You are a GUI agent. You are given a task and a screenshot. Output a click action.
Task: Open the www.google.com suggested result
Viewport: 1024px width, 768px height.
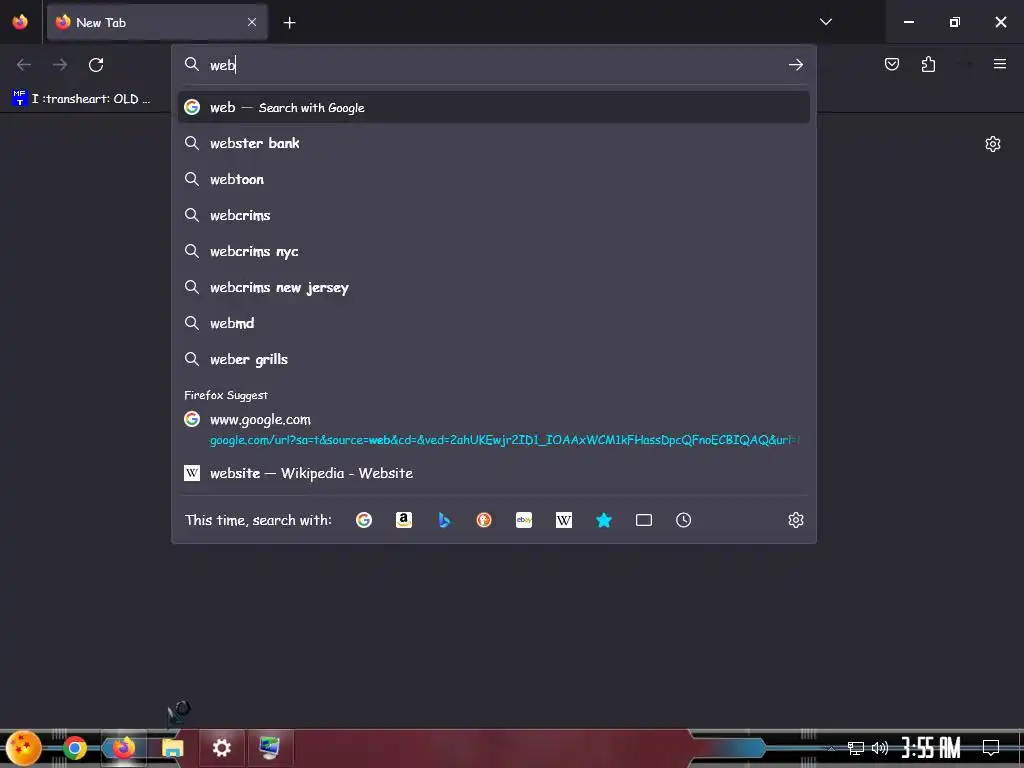(x=494, y=429)
